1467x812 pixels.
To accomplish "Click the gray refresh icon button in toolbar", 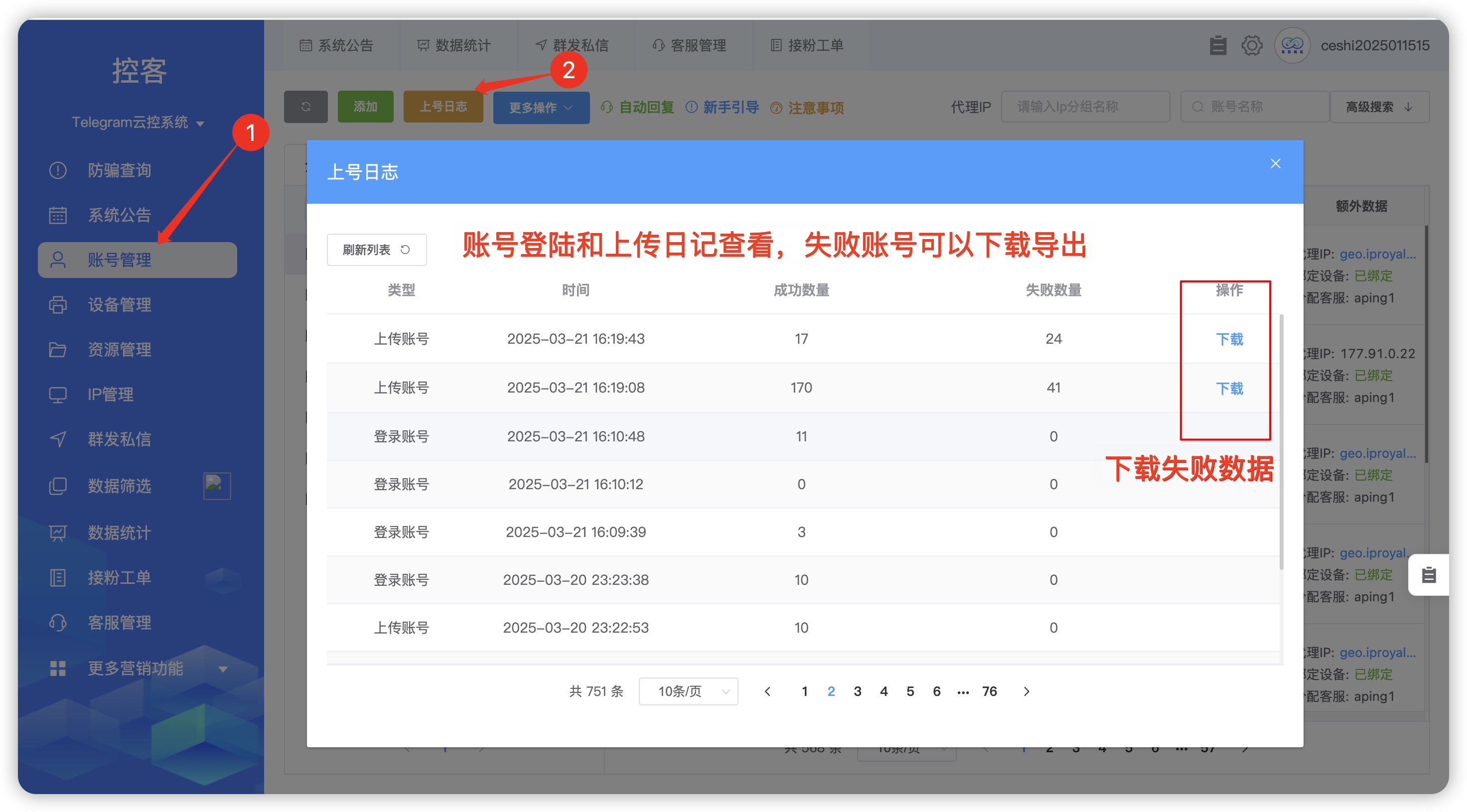I will point(306,107).
